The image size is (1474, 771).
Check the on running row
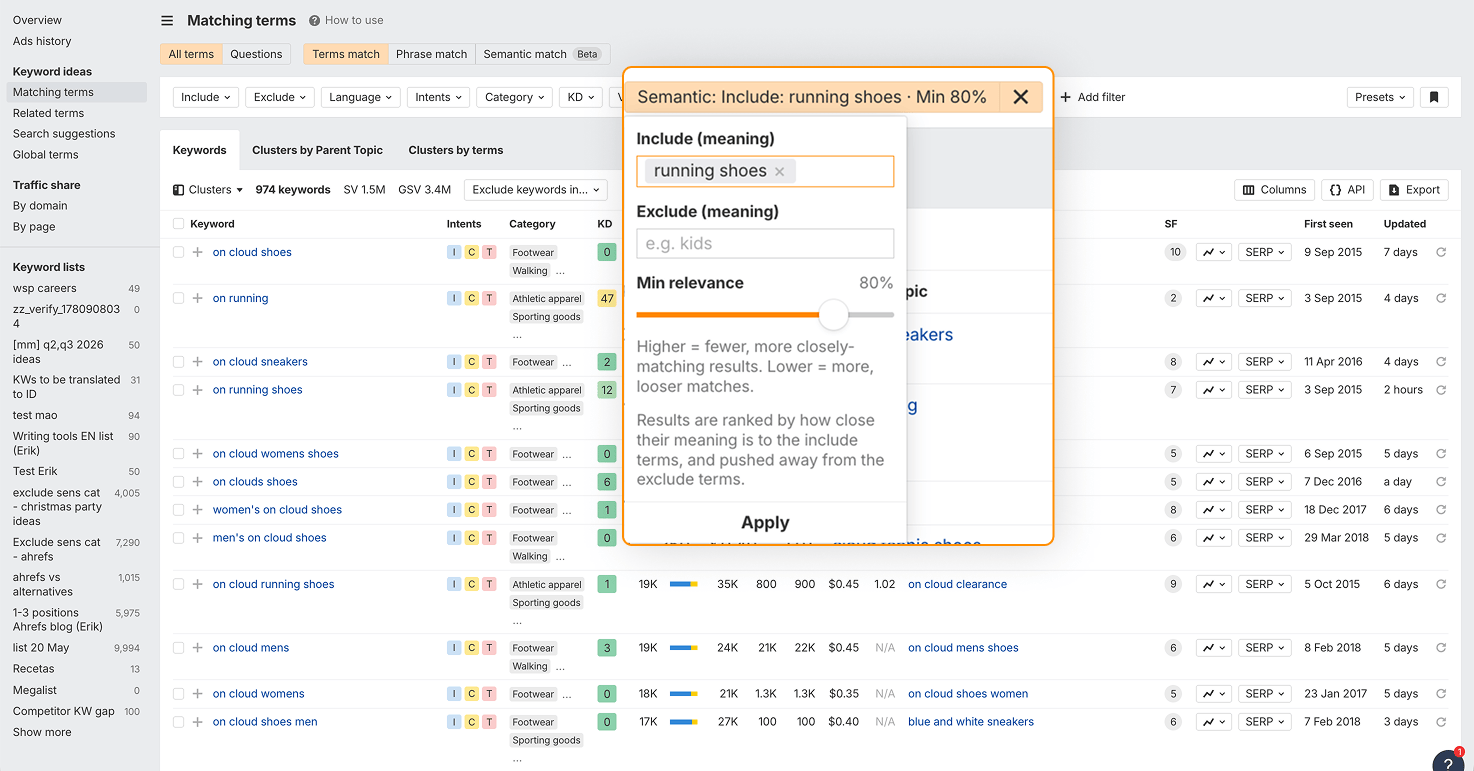pyautogui.click(x=178, y=298)
